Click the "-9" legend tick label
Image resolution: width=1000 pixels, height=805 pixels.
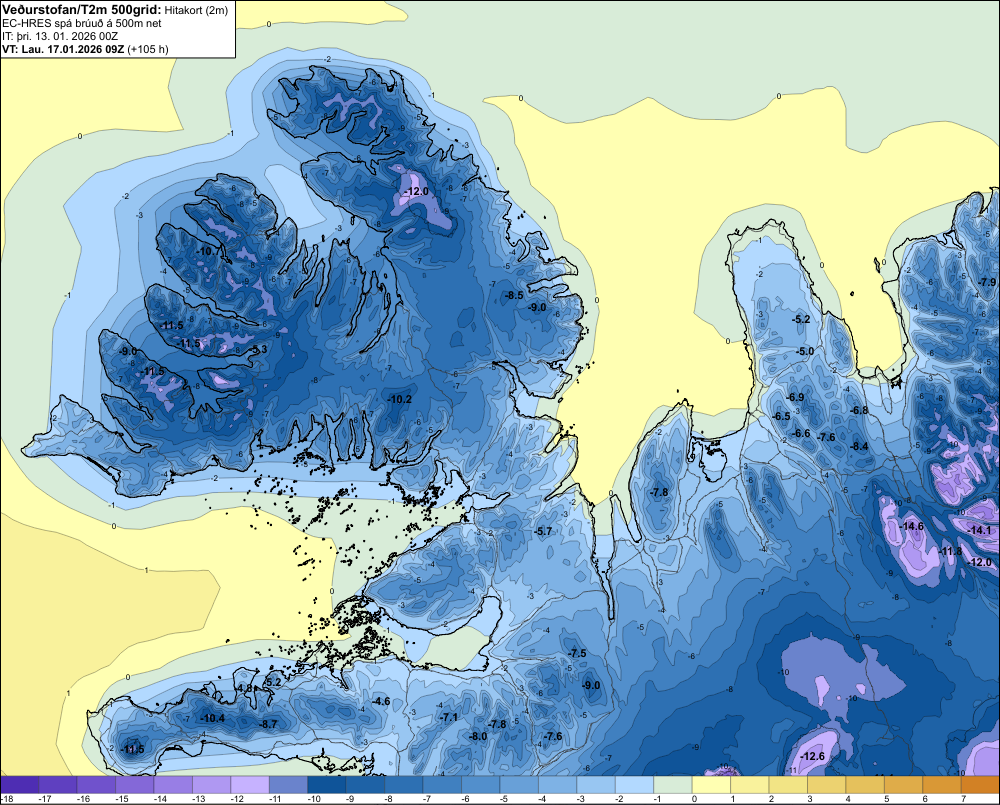tap(351, 799)
